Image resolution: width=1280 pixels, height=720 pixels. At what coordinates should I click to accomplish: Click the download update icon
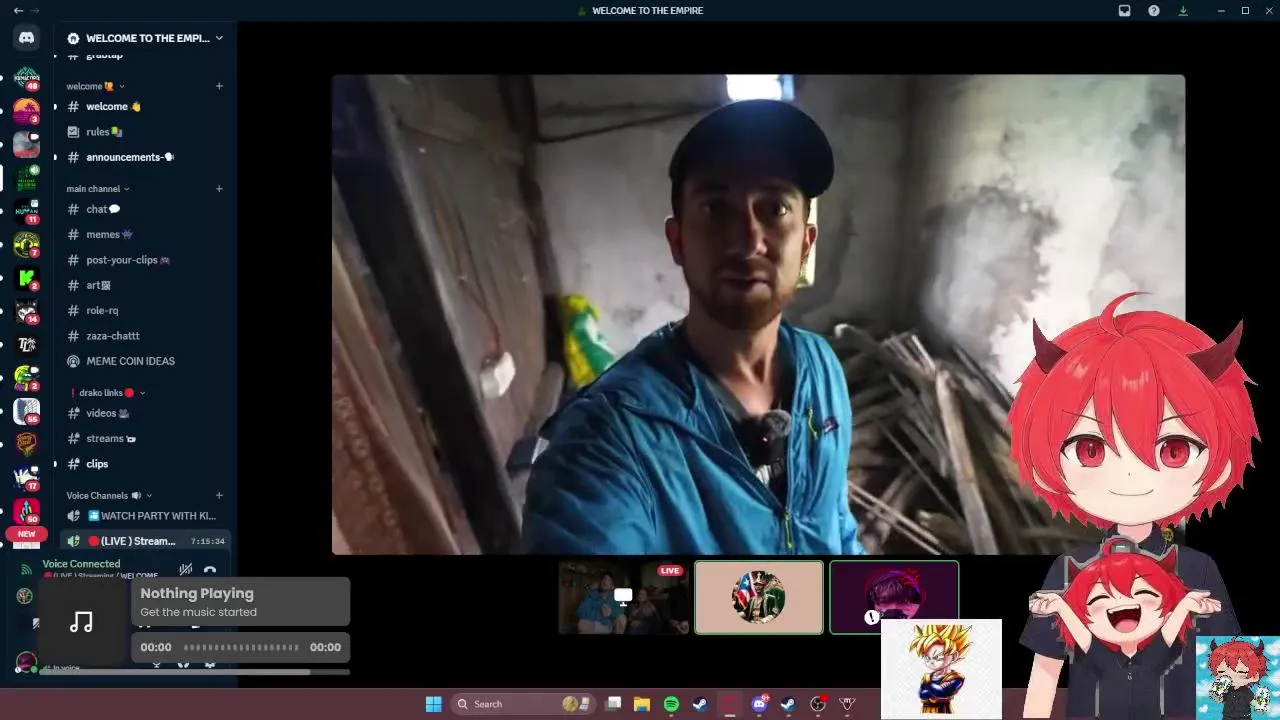1183,10
